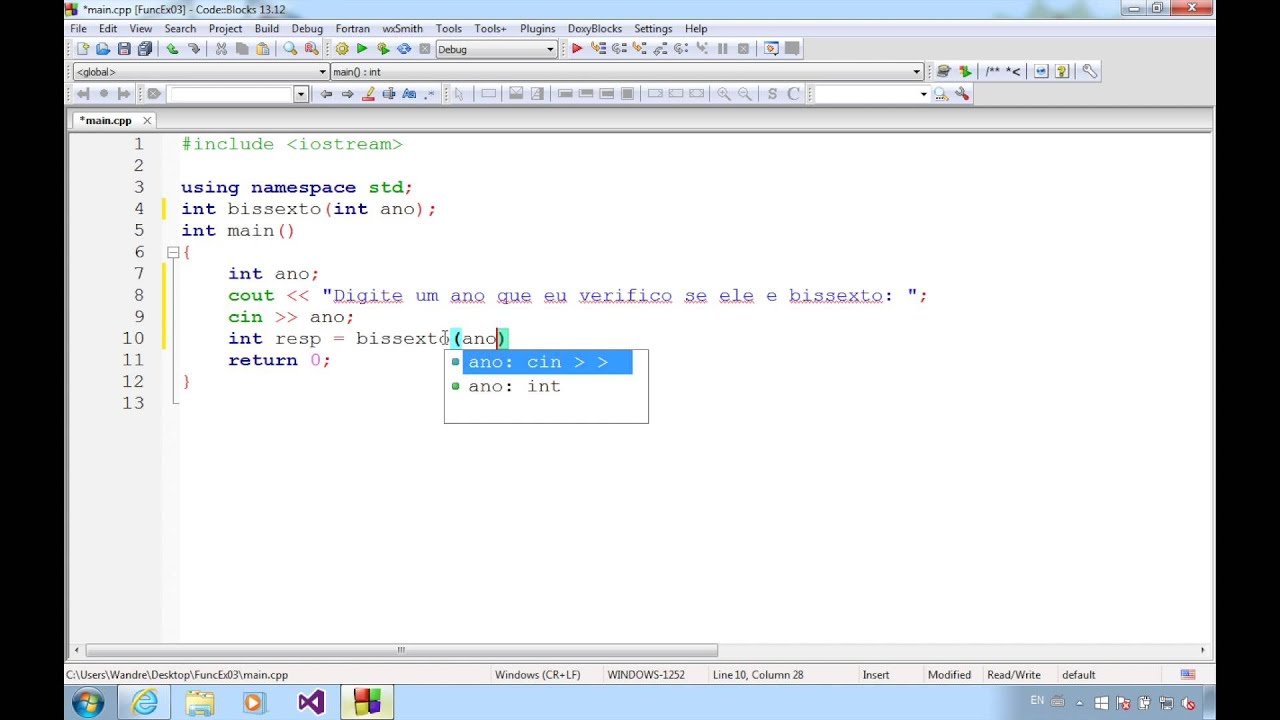
Task: Choose autocomplete suggestion 'ano: cin > >'
Action: [x=546, y=362]
